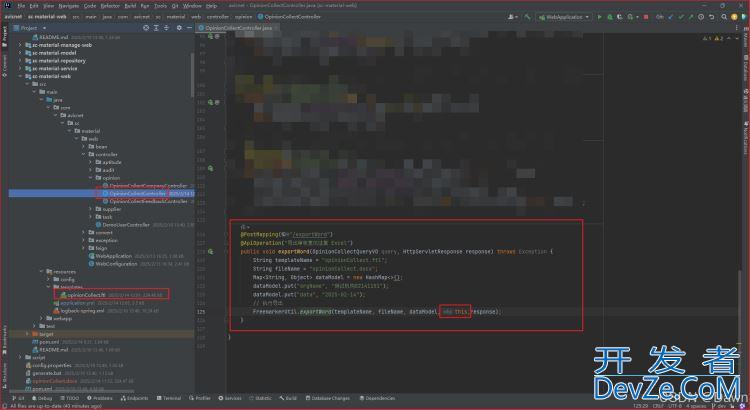The height and width of the screenshot is (410, 750).
Task: Expand the supplier package
Action: 90,209
